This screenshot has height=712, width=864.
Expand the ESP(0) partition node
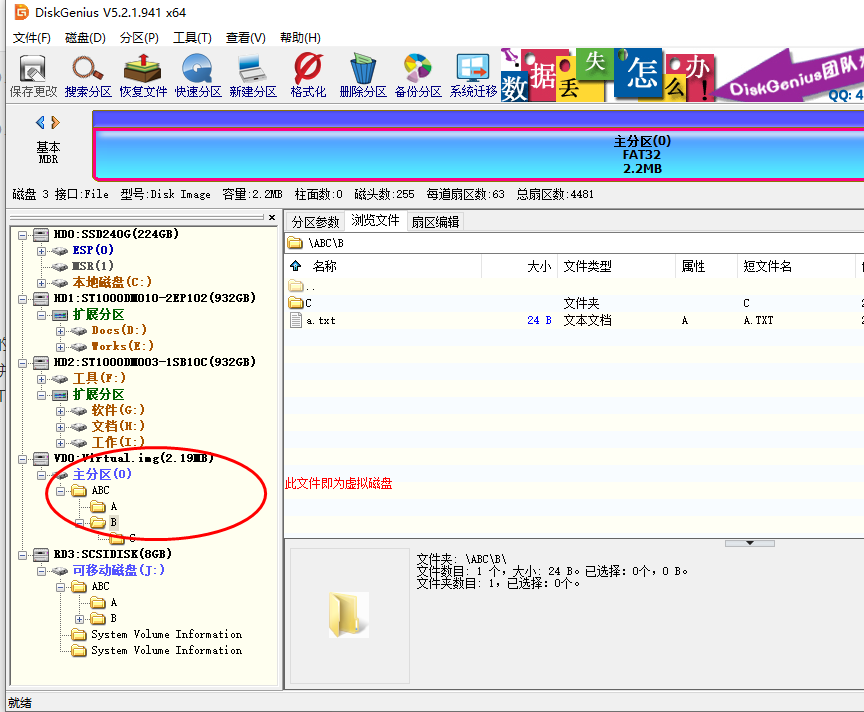(41, 251)
